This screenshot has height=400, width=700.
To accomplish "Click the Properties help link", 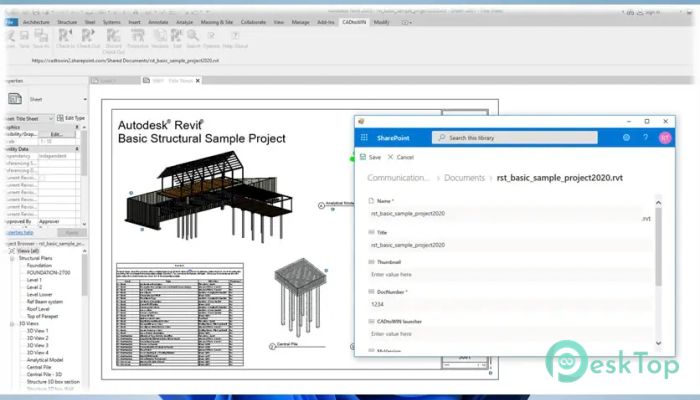I will (x=19, y=233).
